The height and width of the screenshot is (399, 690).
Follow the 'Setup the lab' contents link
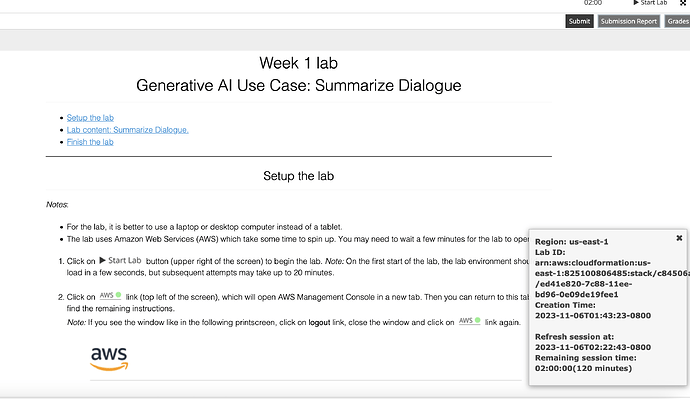click(90, 117)
